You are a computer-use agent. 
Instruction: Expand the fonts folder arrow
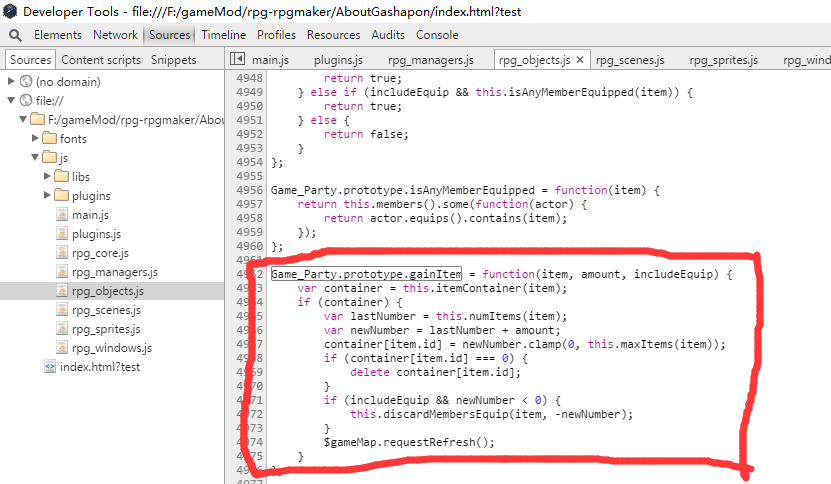coord(35,138)
